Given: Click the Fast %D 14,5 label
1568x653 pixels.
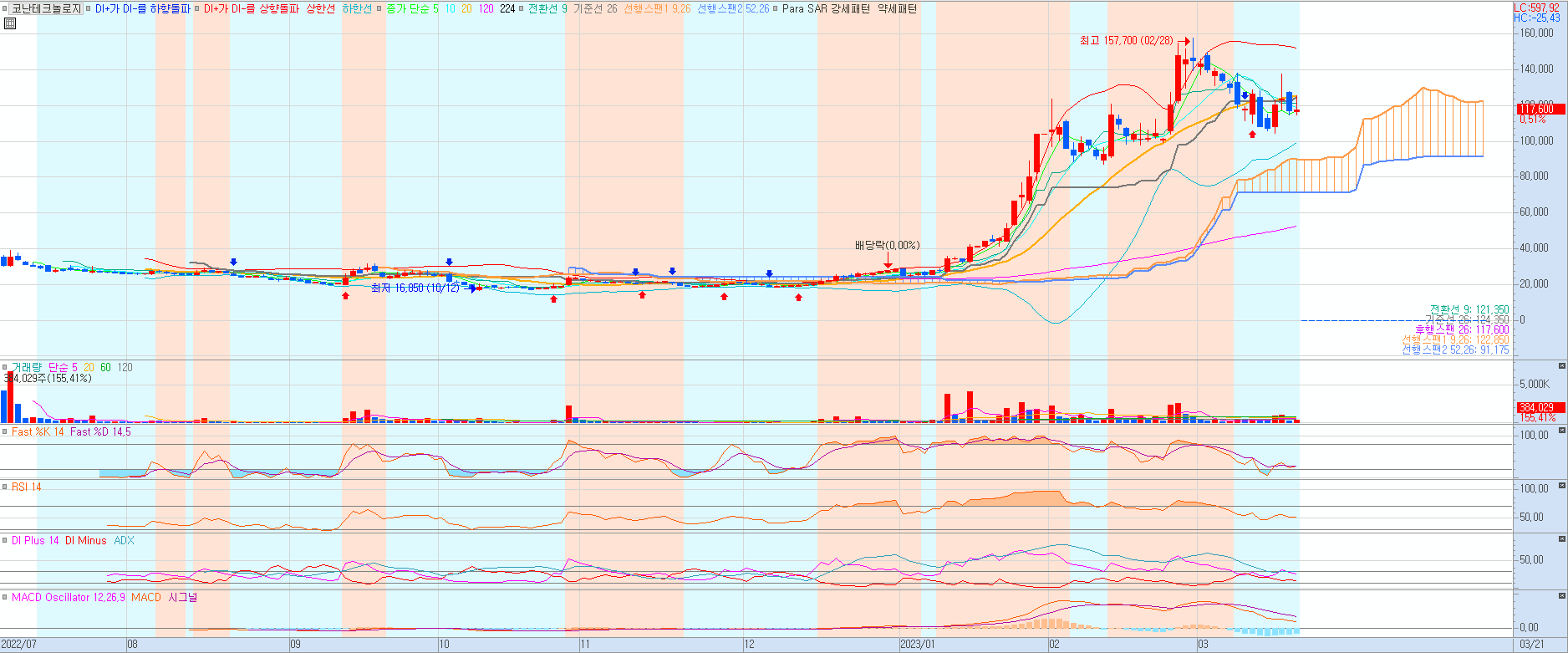Looking at the screenshot, I should point(100,432).
